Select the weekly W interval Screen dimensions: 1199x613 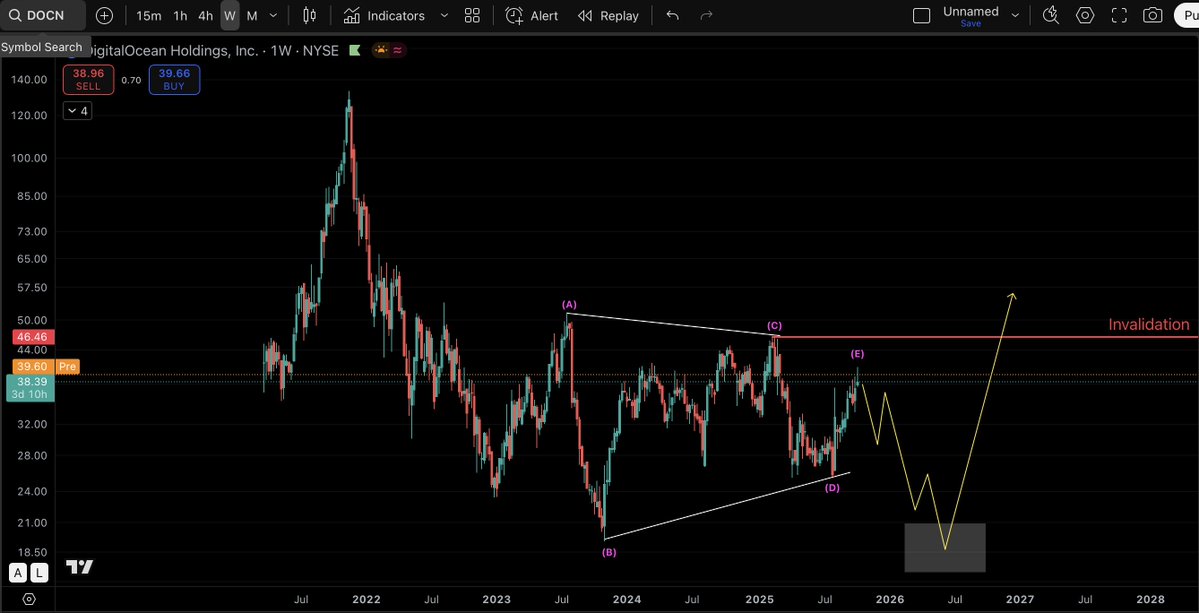230,15
